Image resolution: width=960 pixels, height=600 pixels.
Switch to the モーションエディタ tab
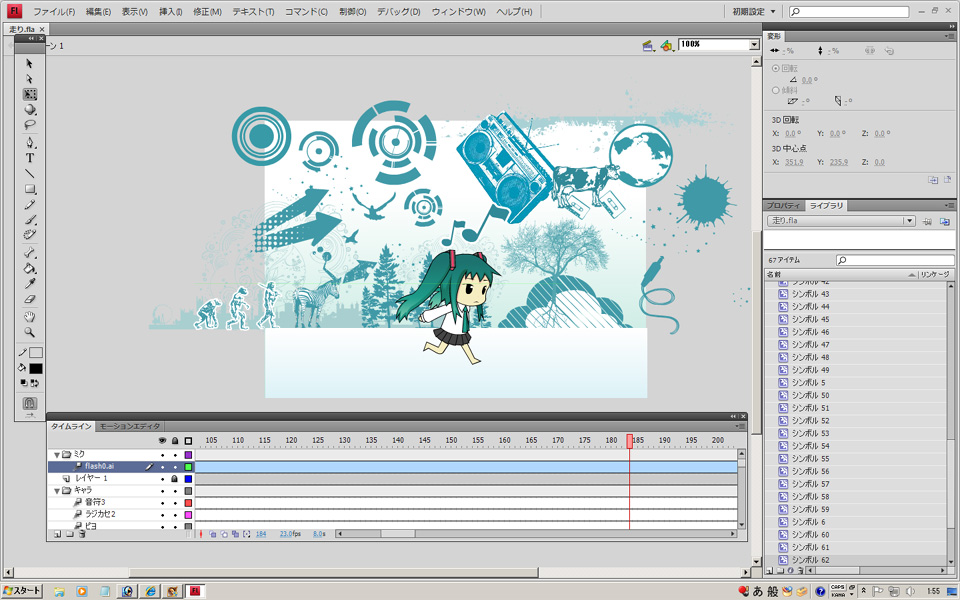point(129,427)
